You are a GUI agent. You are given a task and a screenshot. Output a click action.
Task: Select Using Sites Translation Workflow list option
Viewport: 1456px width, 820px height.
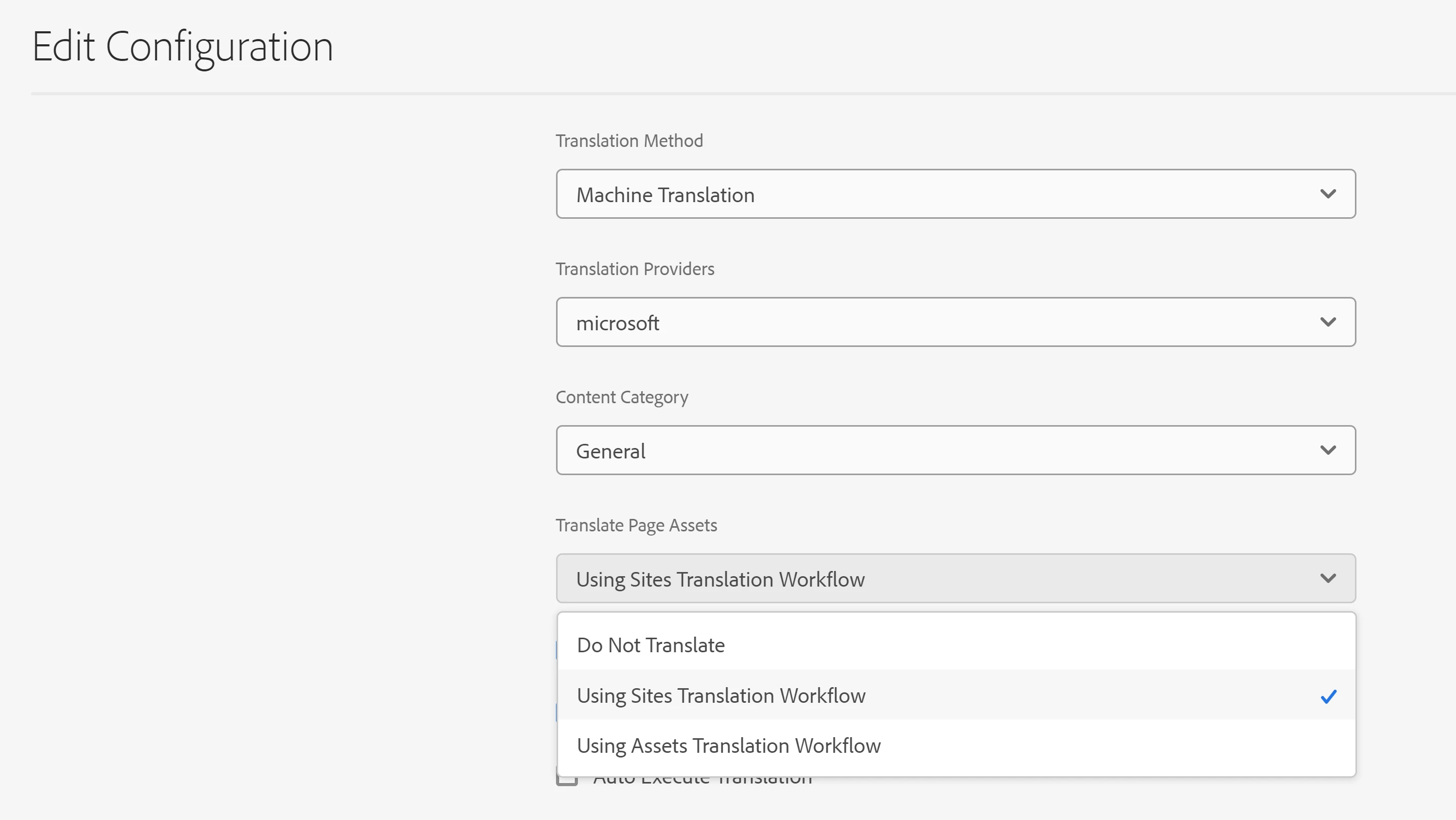click(x=721, y=695)
